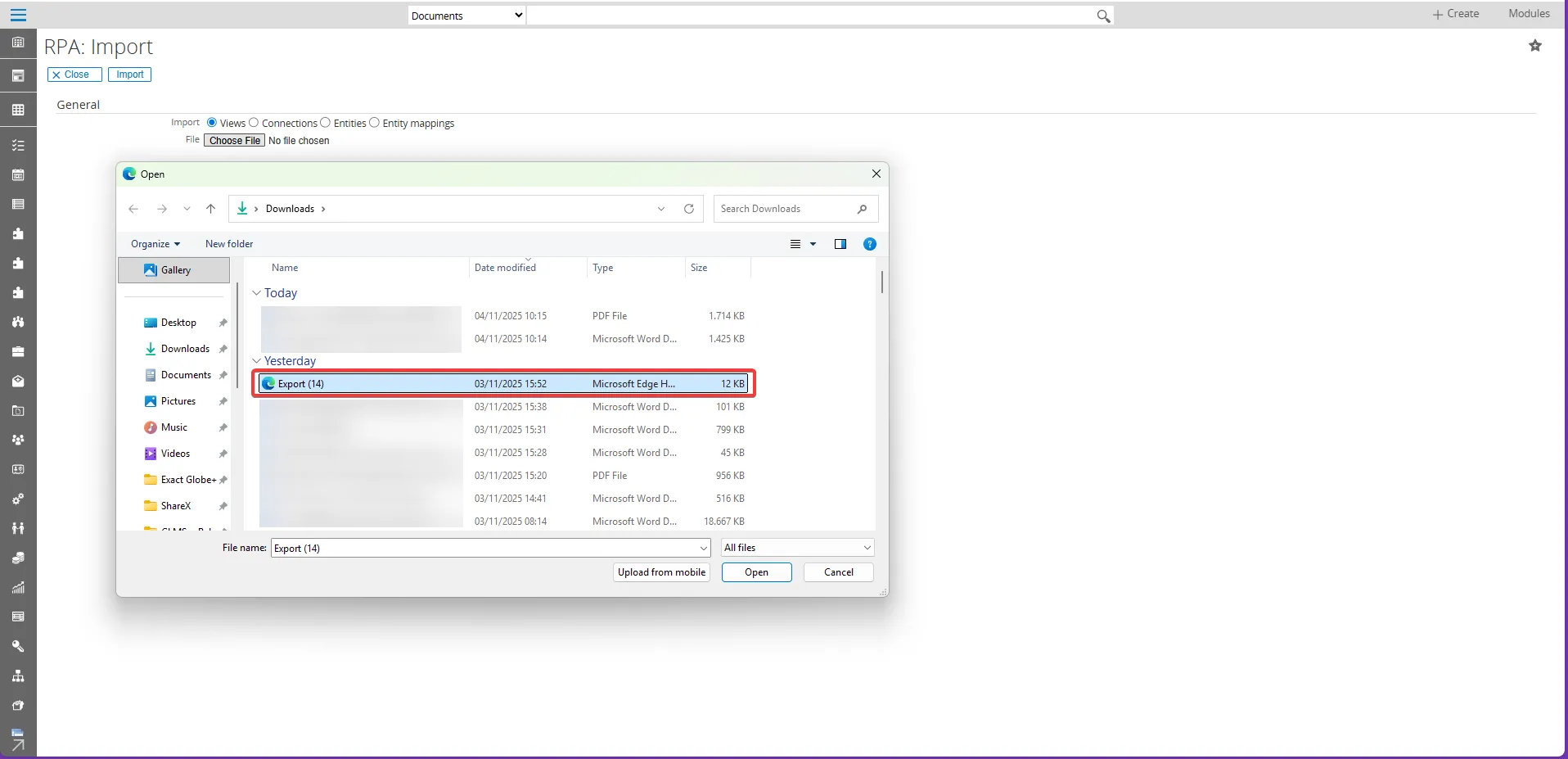Viewport: 1568px width, 759px height.
Task: Select the Entities radio button
Action: coord(326,123)
